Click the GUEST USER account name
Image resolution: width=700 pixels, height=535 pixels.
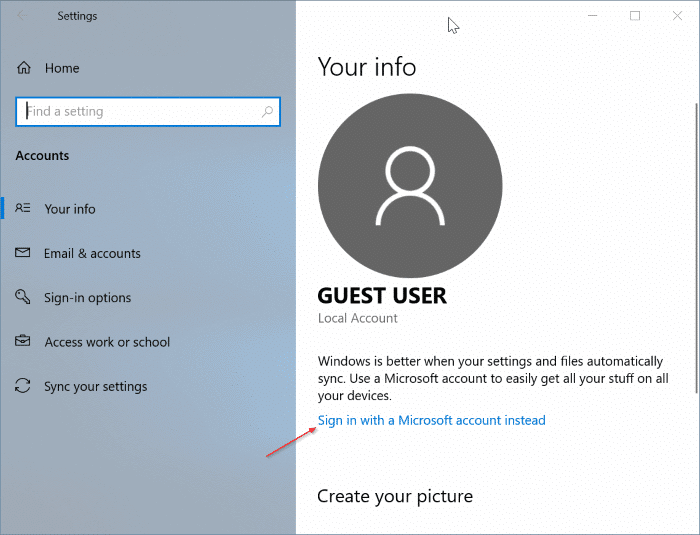[382, 296]
